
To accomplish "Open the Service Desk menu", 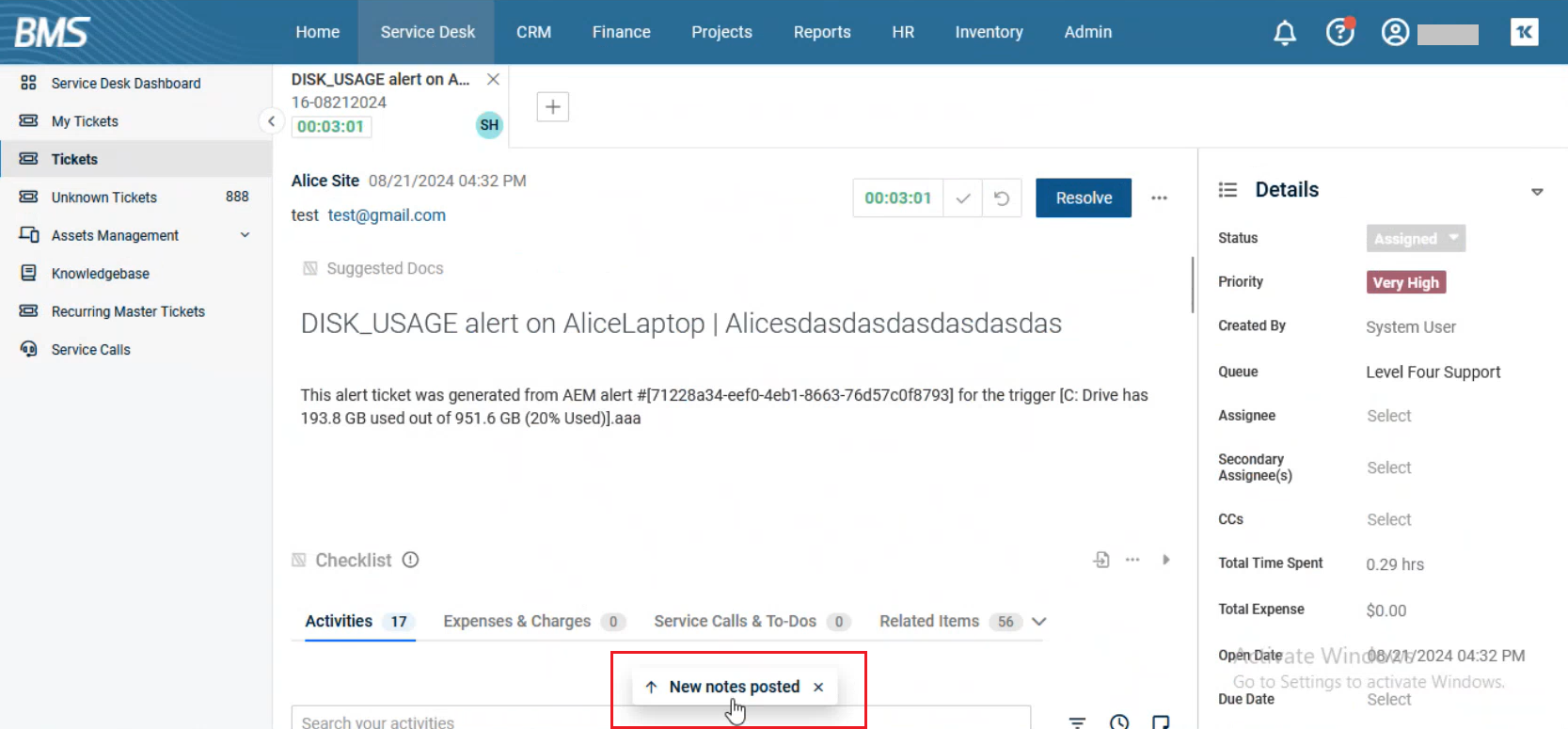I will (427, 32).
